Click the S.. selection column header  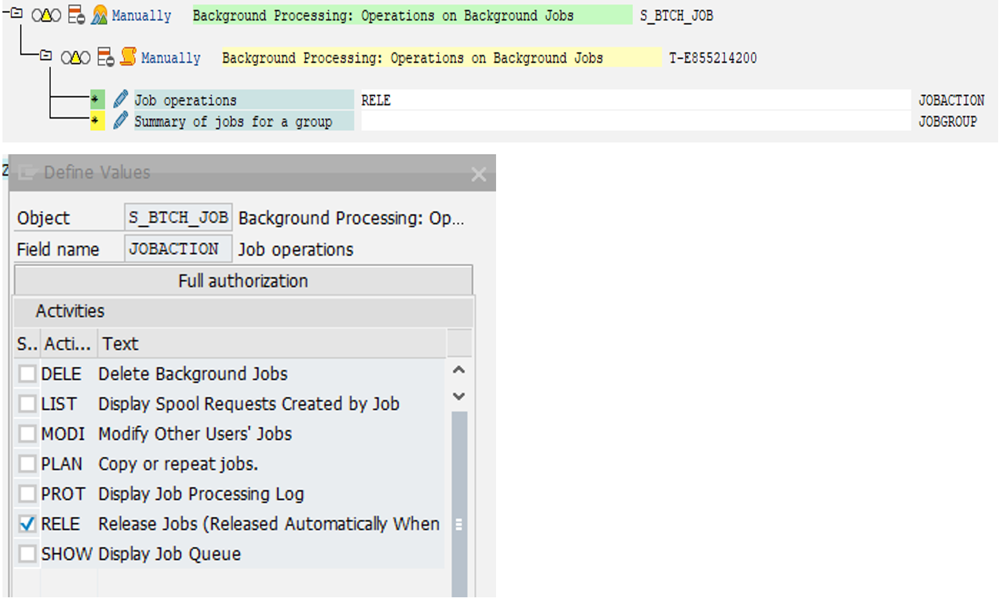pyautogui.click(x=27, y=344)
